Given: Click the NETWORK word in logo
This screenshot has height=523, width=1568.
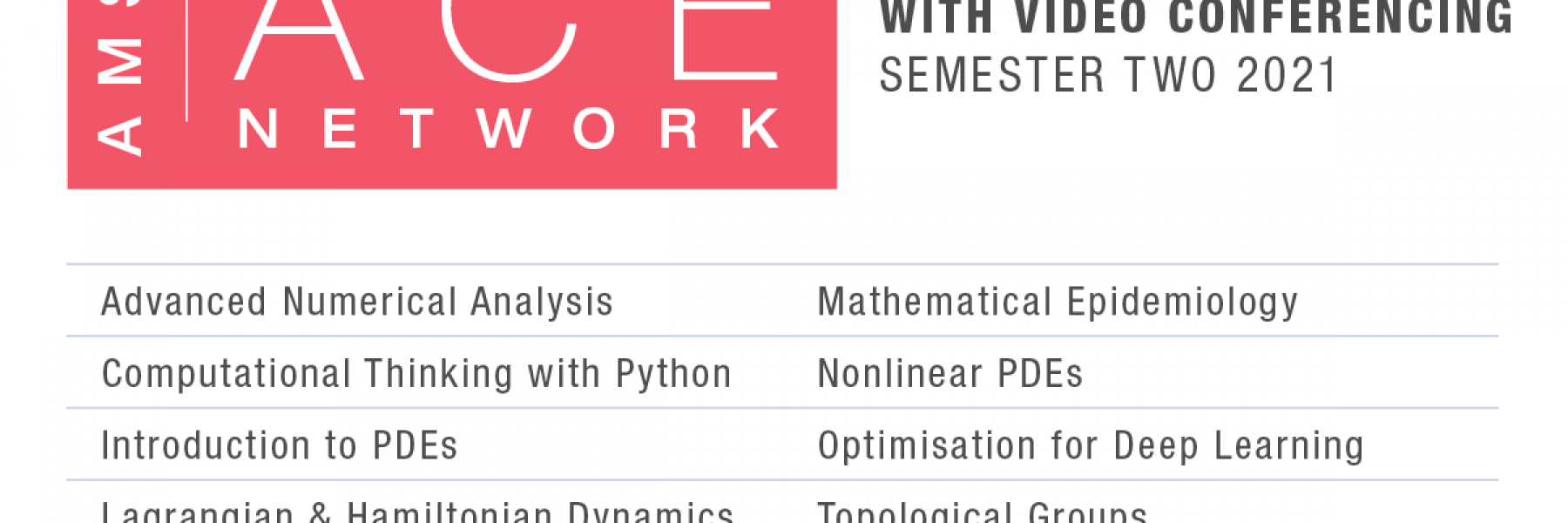Looking at the screenshot, I should tap(509, 129).
